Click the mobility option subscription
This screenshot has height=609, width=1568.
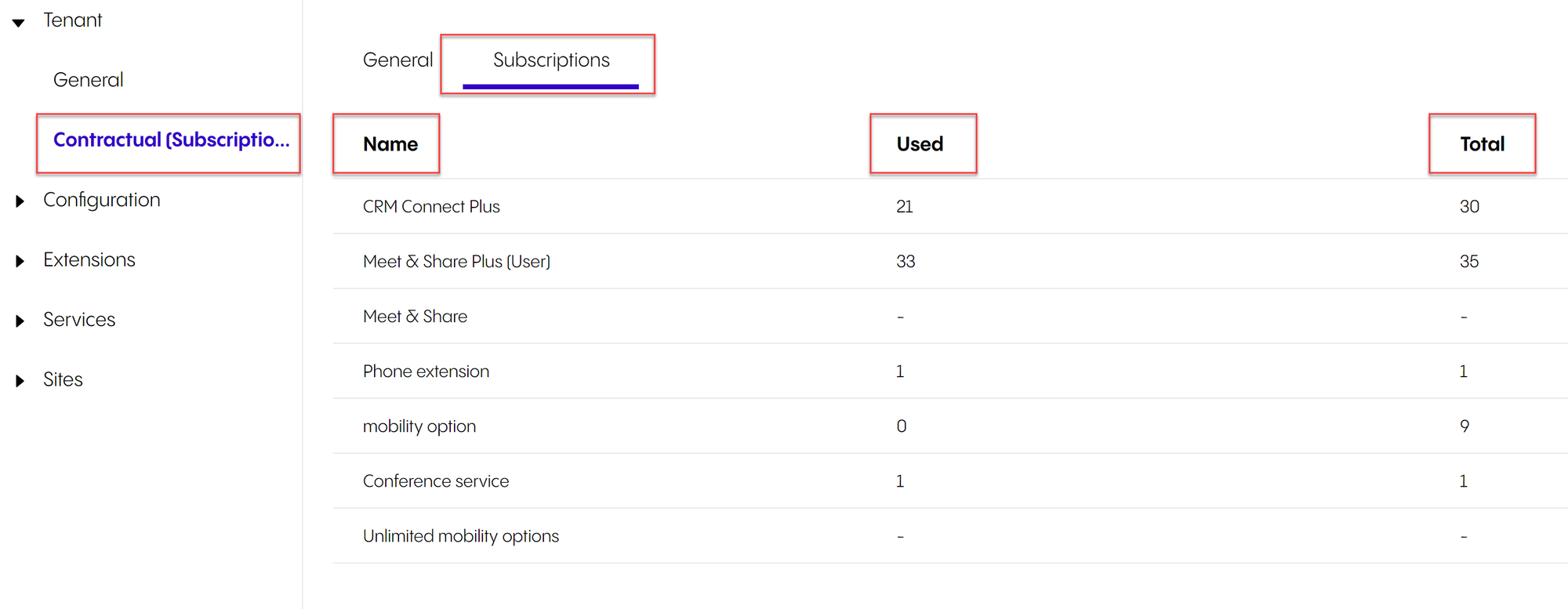(x=419, y=426)
